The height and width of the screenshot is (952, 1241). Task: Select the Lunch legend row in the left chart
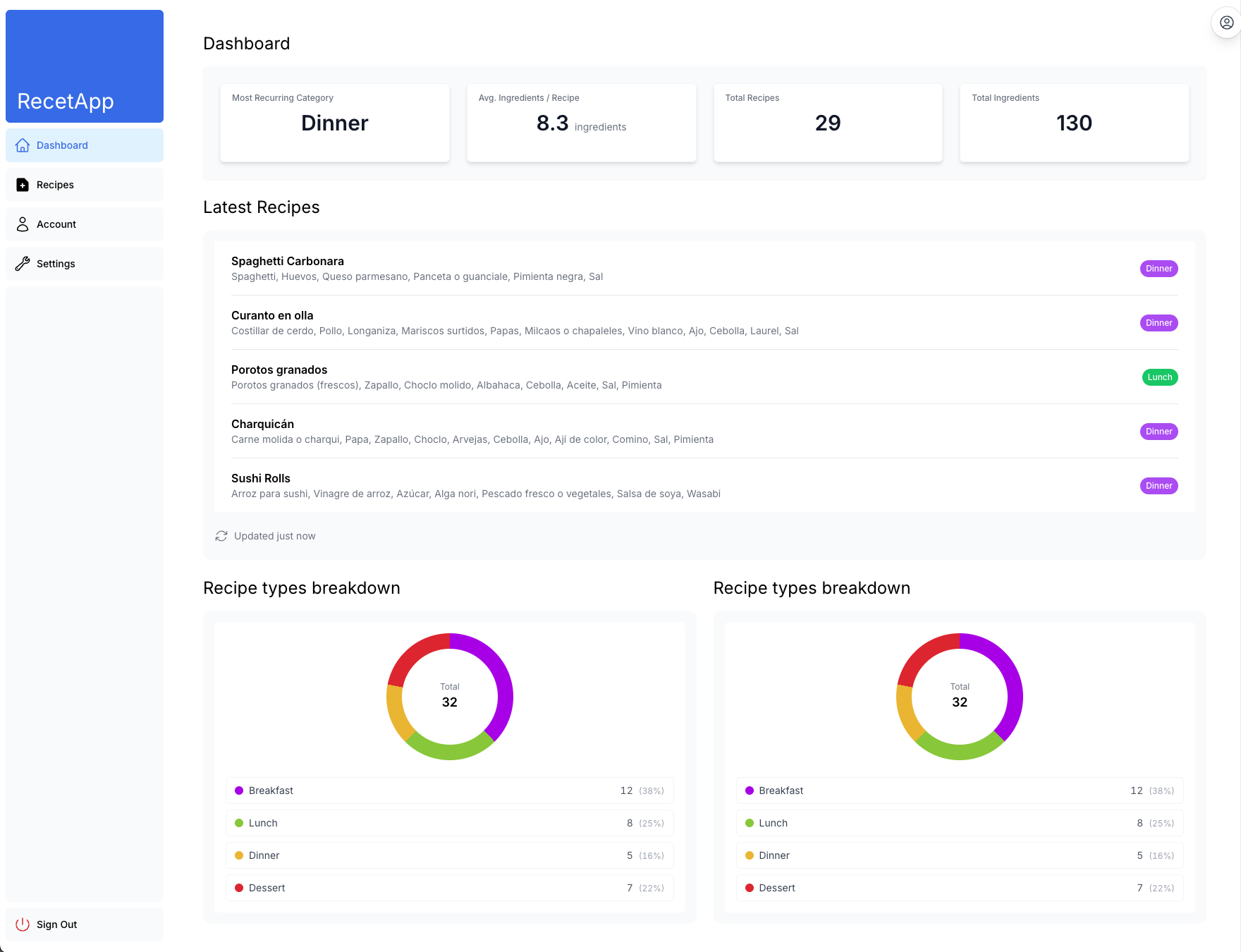pos(450,823)
